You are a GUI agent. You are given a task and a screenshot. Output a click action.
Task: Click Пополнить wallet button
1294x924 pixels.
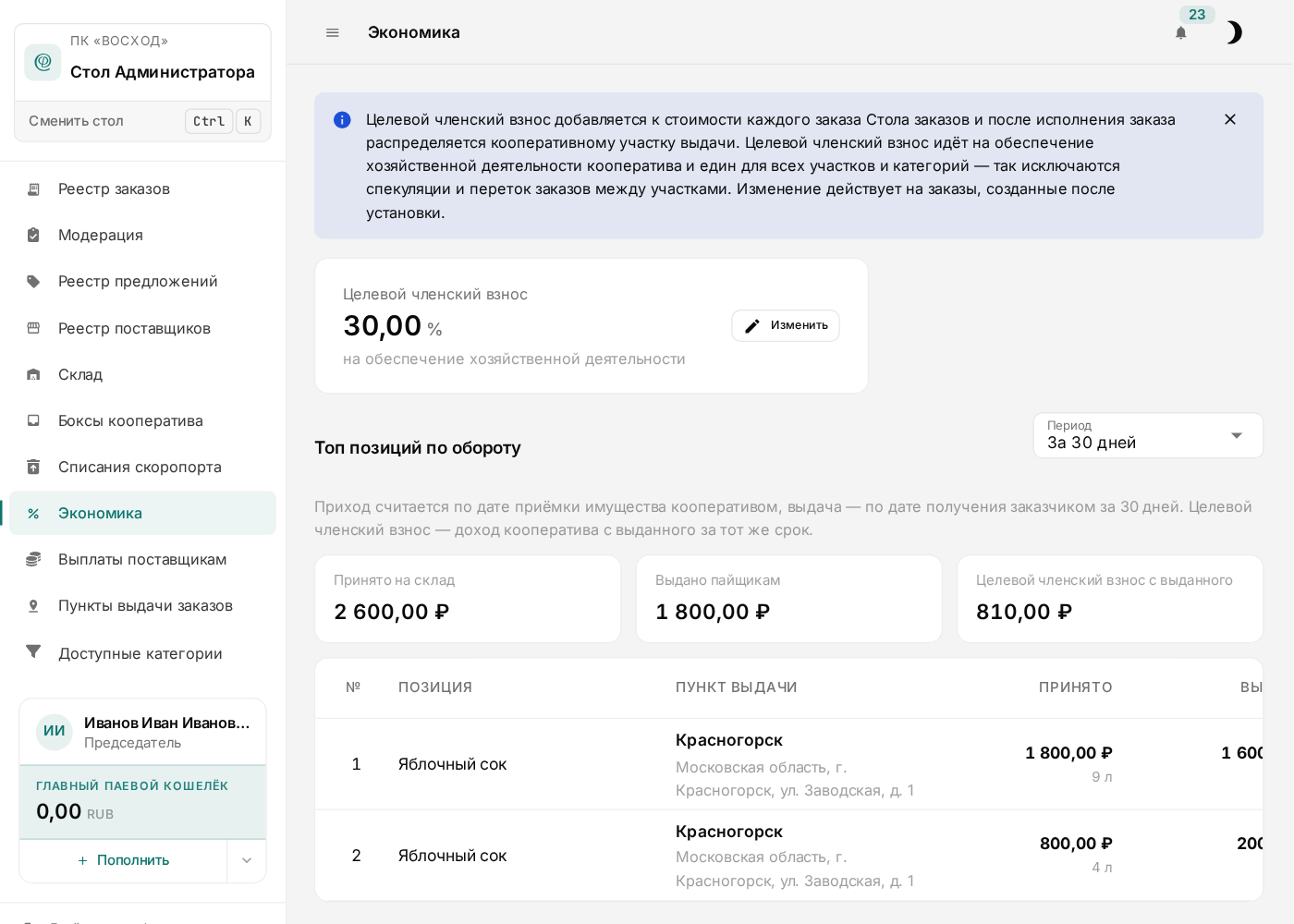(x=124, y=860)
